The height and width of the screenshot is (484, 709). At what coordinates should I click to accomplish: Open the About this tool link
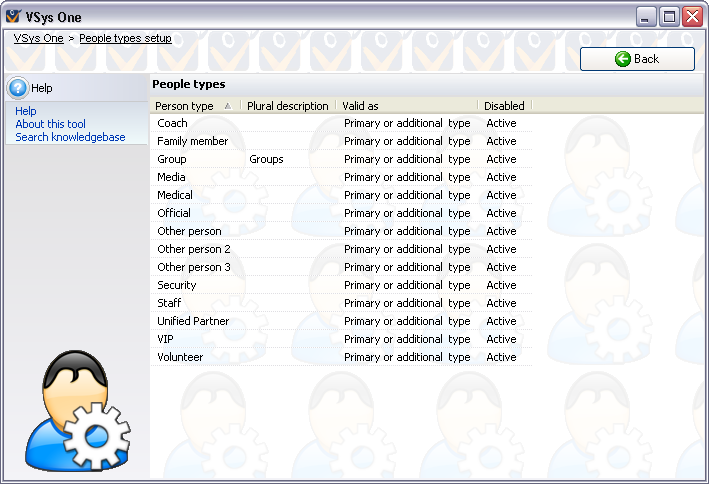[50, 124]
